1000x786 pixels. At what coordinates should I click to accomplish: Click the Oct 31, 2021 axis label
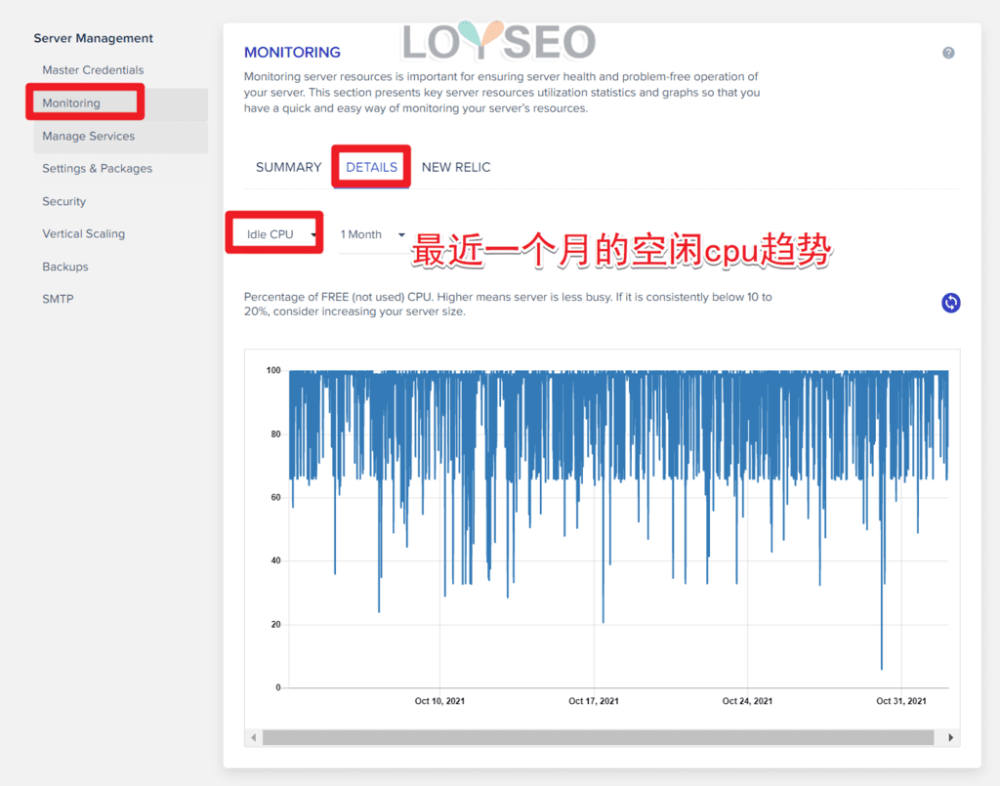tap(901, 701)
